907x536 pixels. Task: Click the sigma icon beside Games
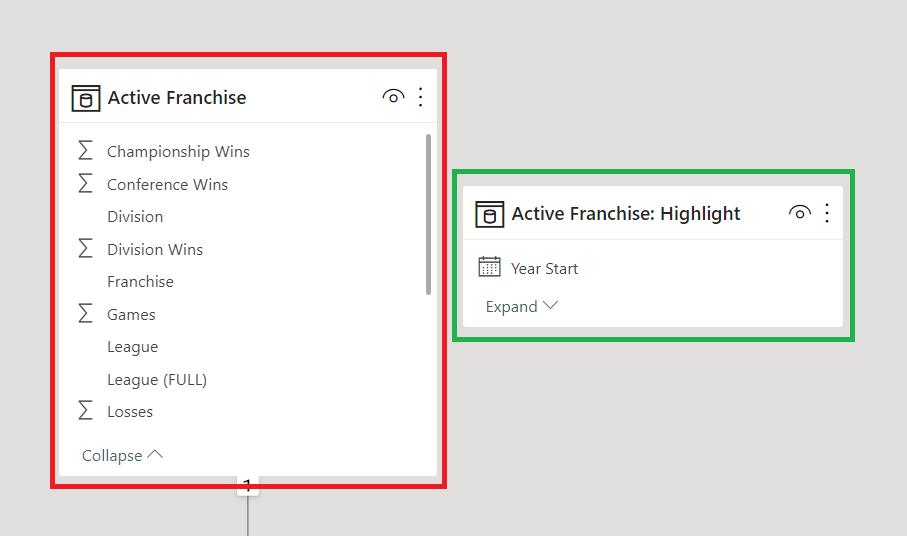click(x=86, y=314)
